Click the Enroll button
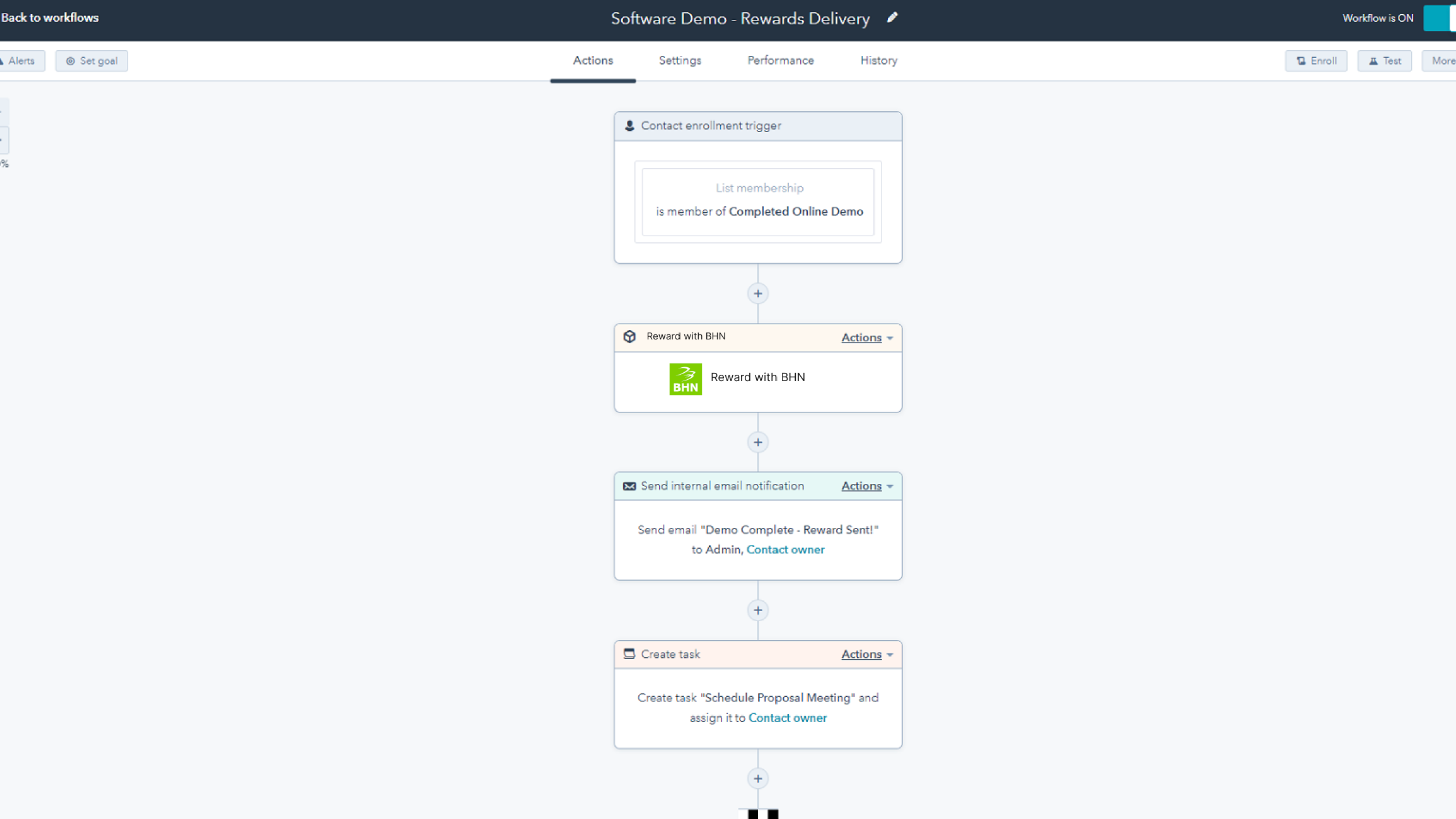Viewport: 1456px width, 819px height. 1316,61
